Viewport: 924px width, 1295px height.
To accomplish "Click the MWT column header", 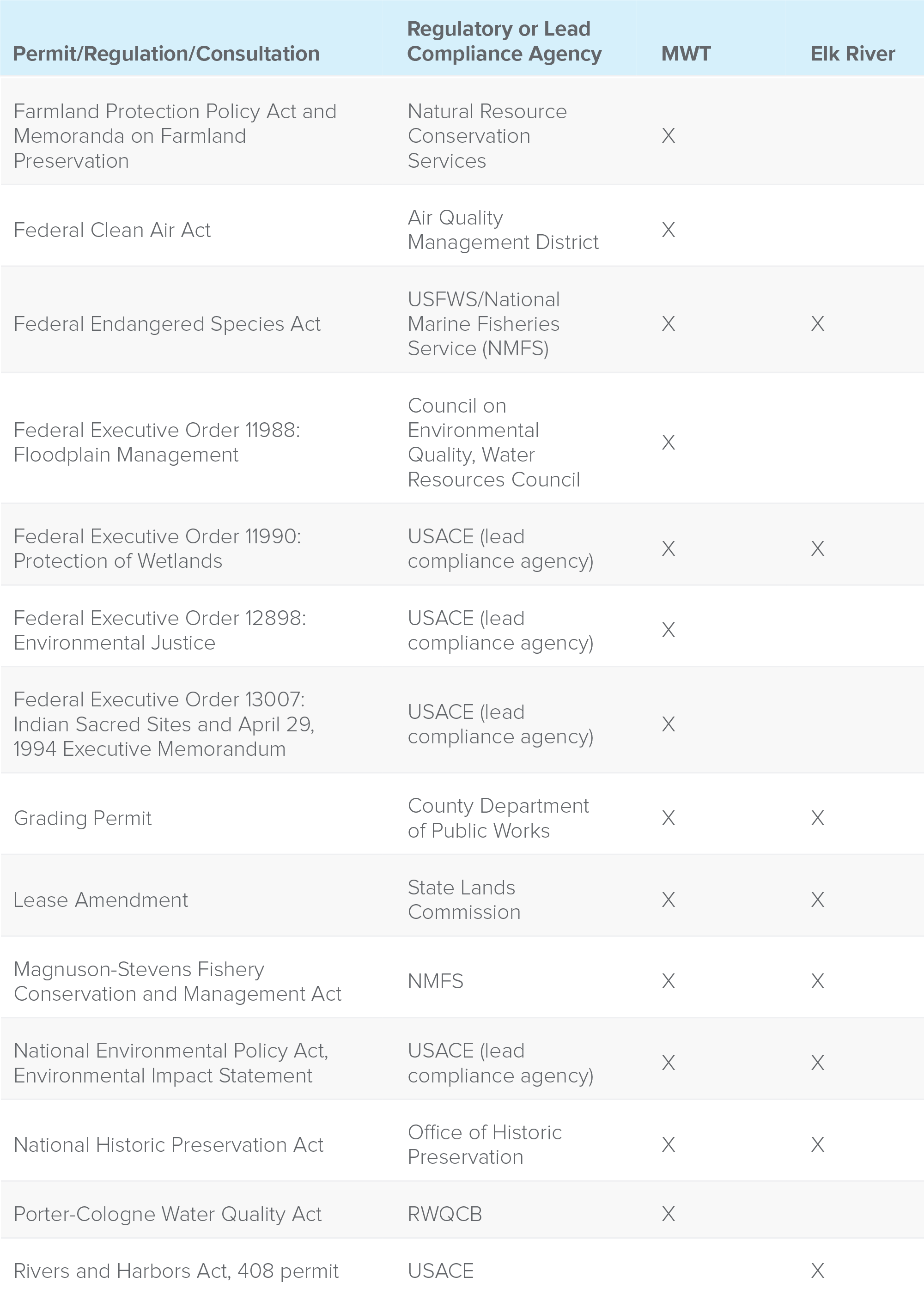I will pos(686,54).
